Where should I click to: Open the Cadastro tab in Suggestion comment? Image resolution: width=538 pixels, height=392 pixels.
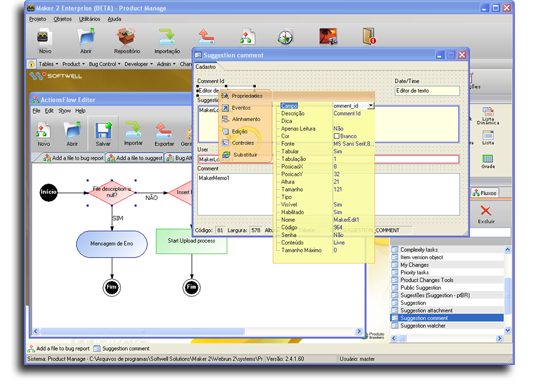[x=206, y=67]
